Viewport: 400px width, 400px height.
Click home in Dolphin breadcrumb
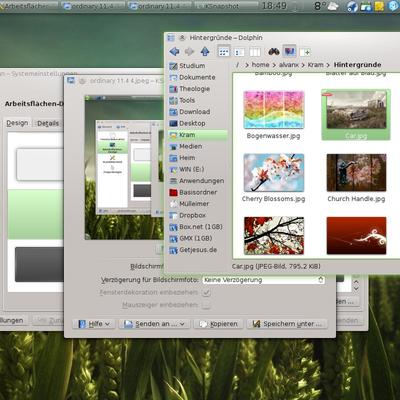pyautogui.click(x=260, y=65)
